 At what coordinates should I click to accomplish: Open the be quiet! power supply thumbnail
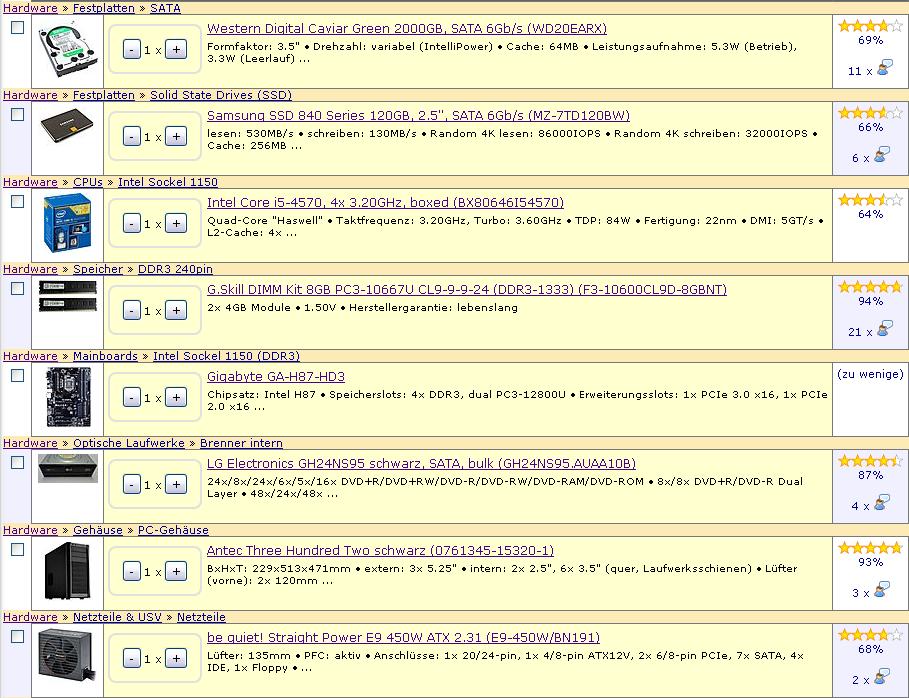pyautogui.click(x=67, y=655)
